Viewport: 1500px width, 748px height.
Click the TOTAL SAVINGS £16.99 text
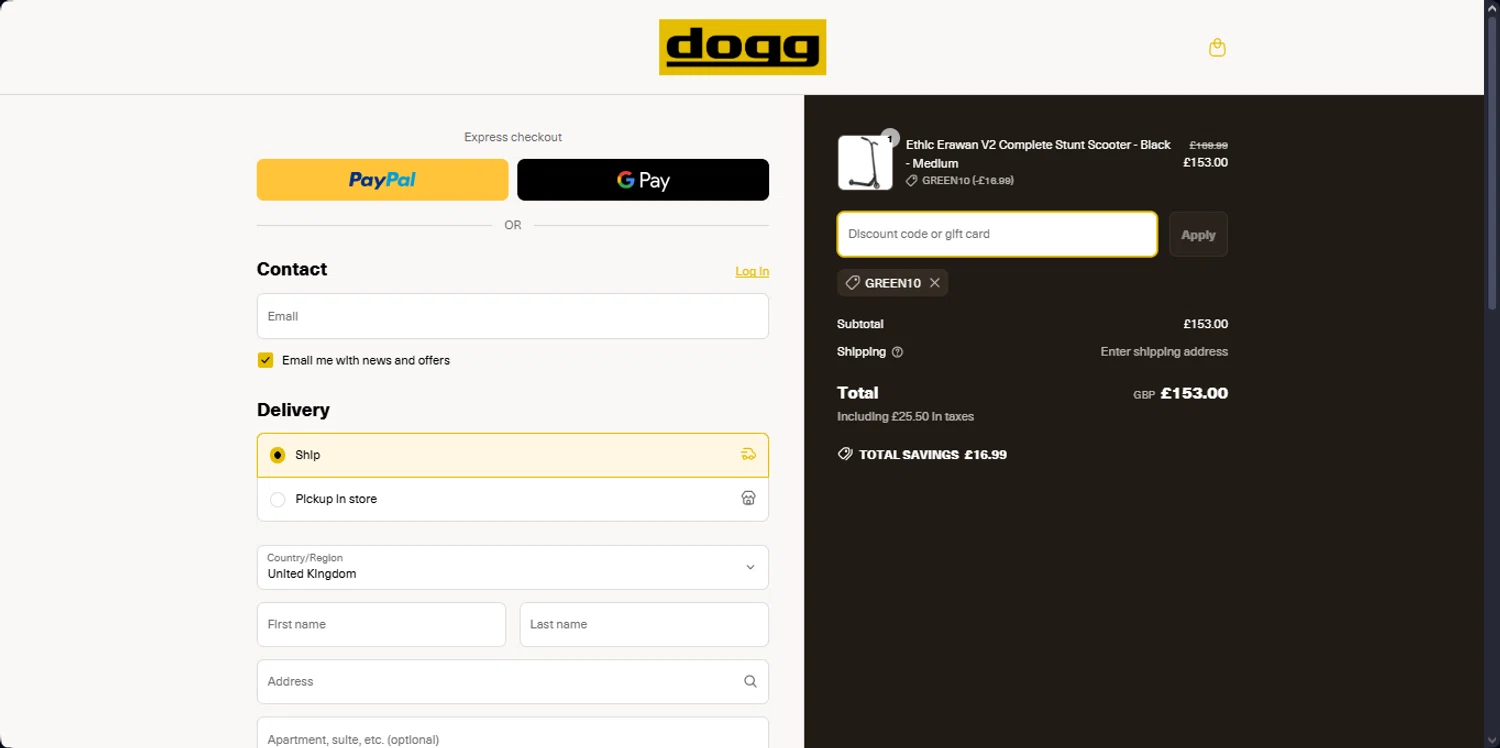(933, 454)
